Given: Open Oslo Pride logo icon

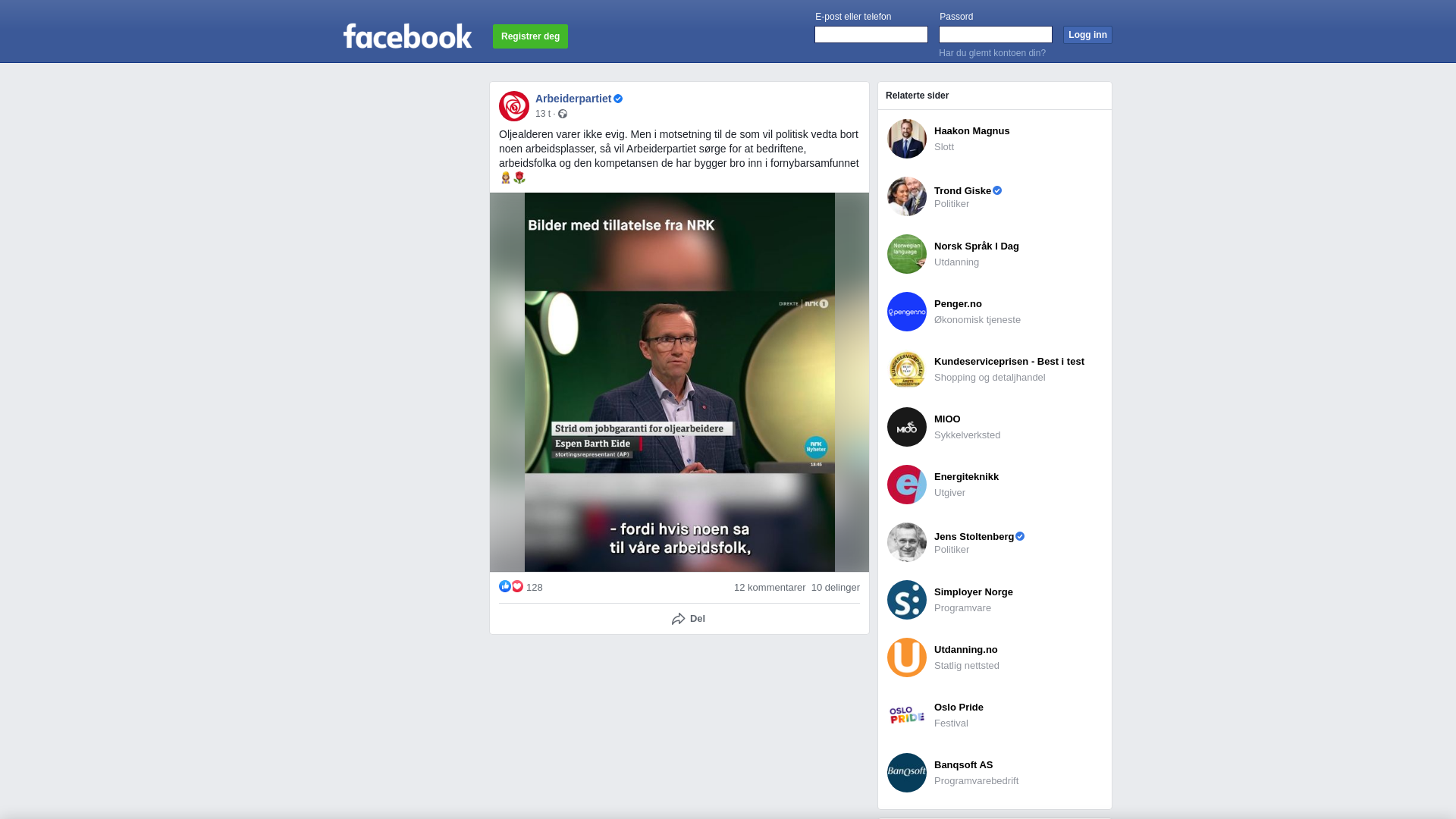Looking at the screenshot, I should [x=907, y=715].
